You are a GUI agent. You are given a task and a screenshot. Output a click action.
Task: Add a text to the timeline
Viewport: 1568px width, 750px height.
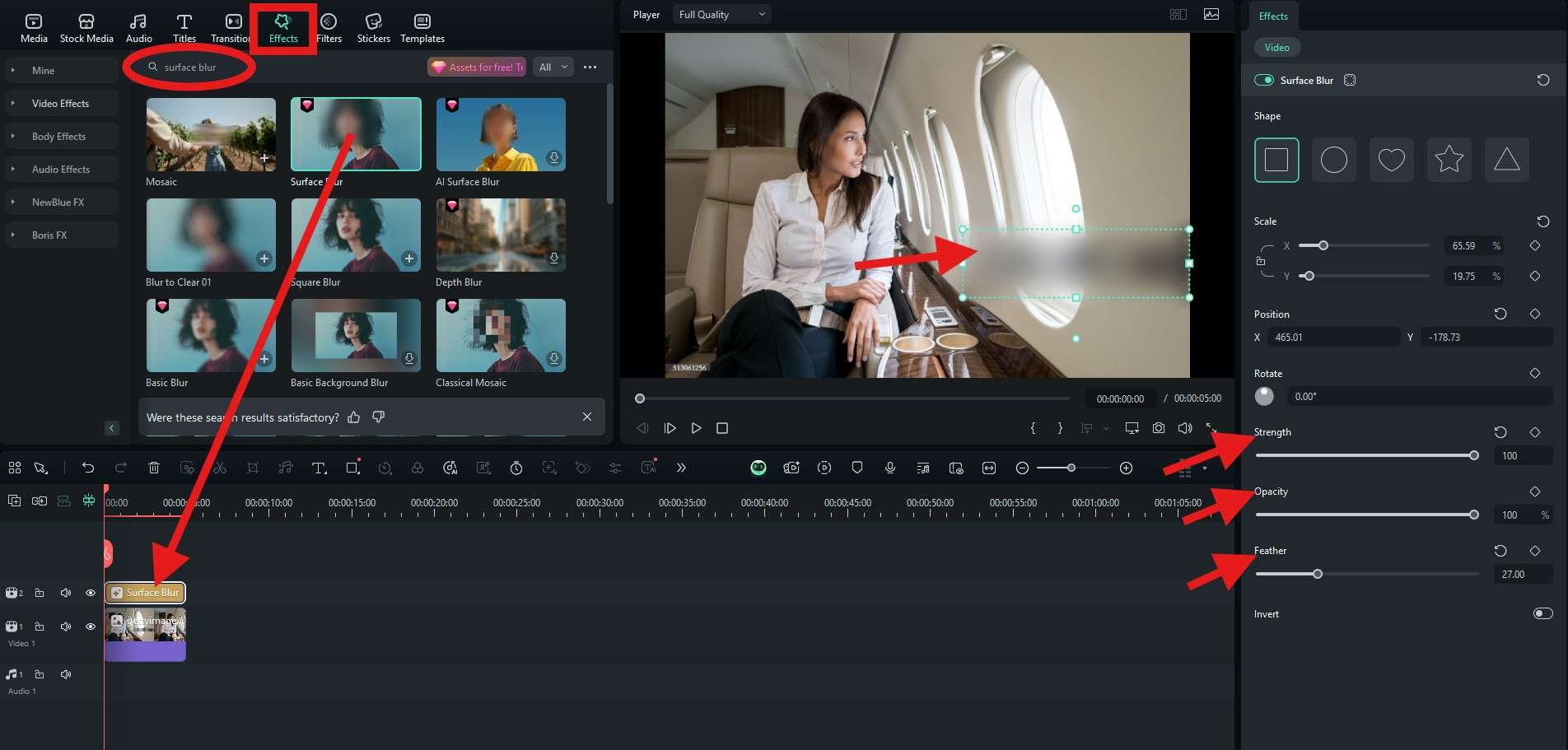[x=319, y=468]
